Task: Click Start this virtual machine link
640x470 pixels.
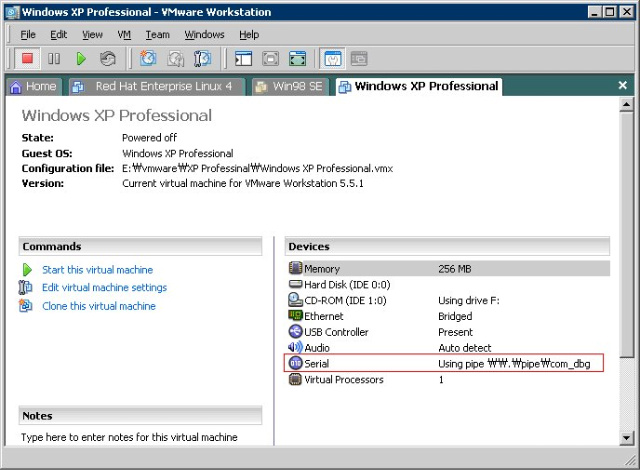Action: (x=98, y=270)
